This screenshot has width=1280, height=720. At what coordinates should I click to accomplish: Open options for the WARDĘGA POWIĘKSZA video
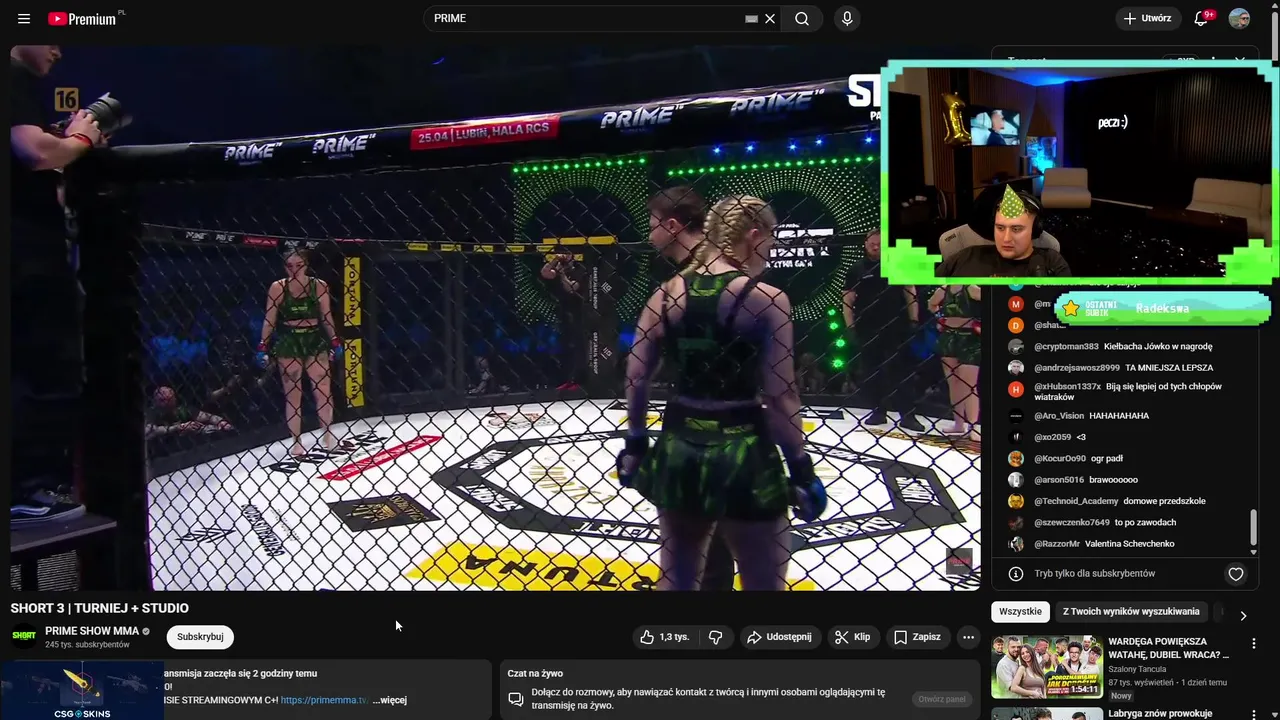click(x=1253, y=644)
